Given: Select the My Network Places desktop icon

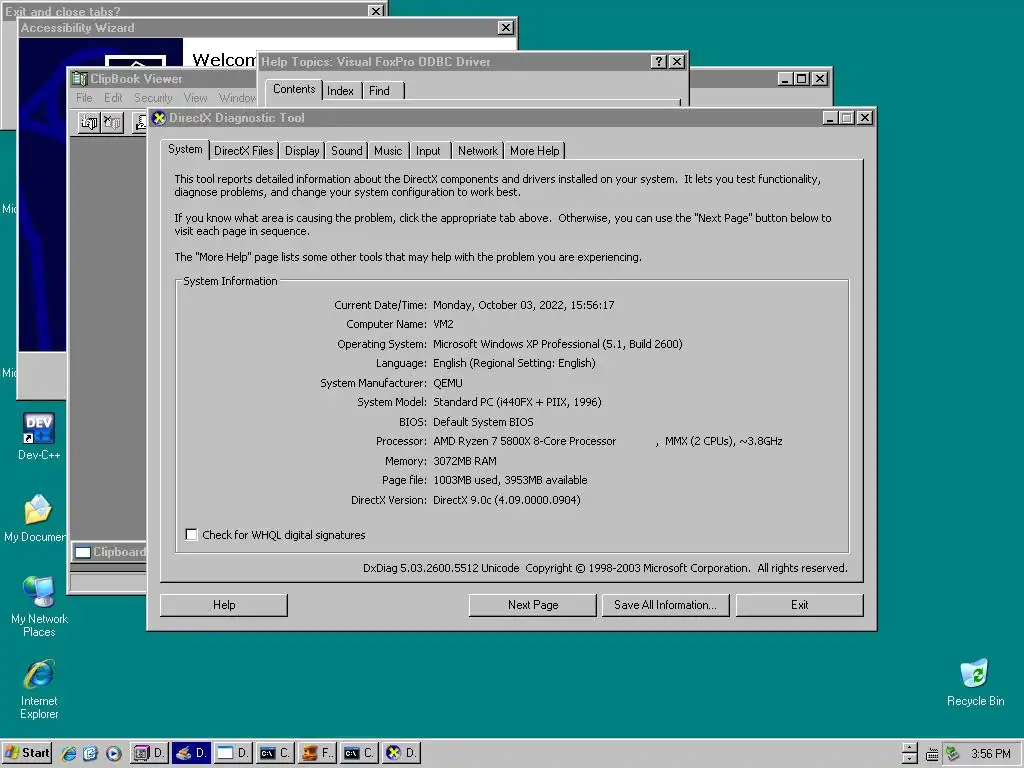Looking at the screenshot, I should click(x=39, y=607).
